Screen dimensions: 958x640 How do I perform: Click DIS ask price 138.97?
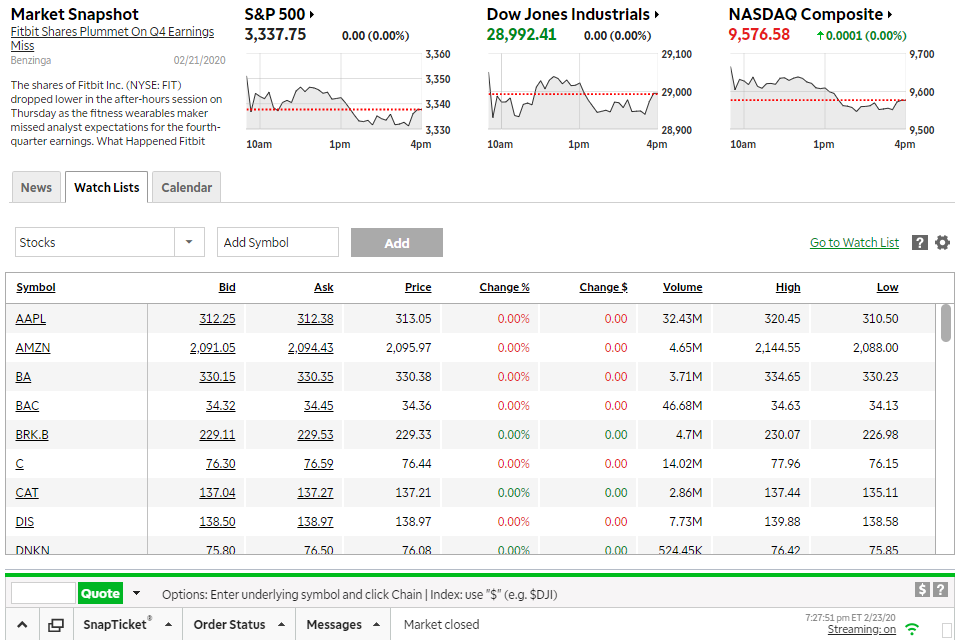315,522
